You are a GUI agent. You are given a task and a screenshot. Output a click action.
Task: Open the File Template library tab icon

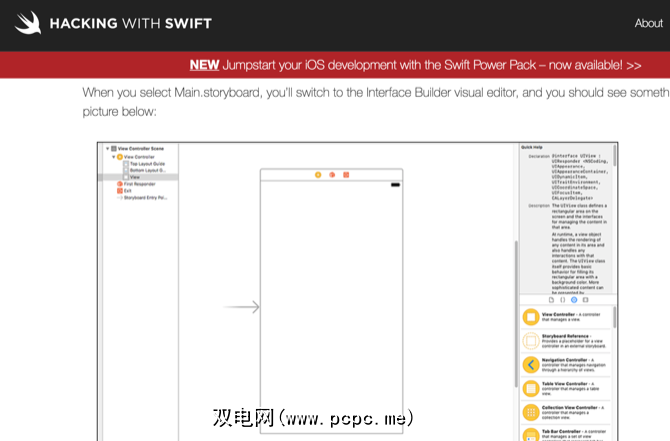[551, 300]
